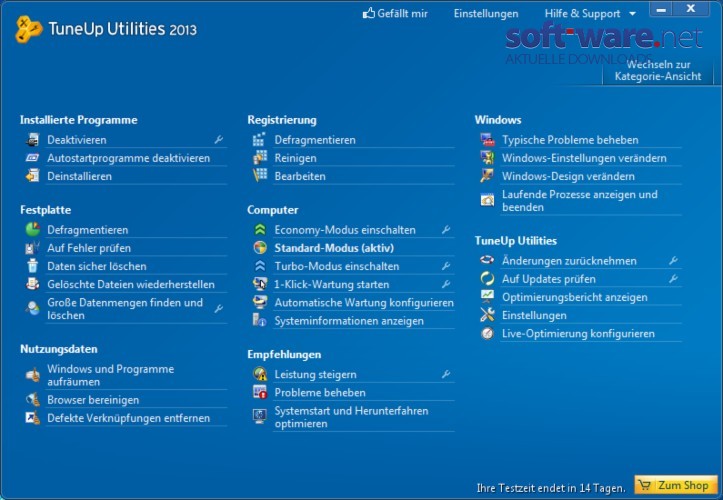
Task: Select the Daten sicher löschen link
Action: (97, 266)
